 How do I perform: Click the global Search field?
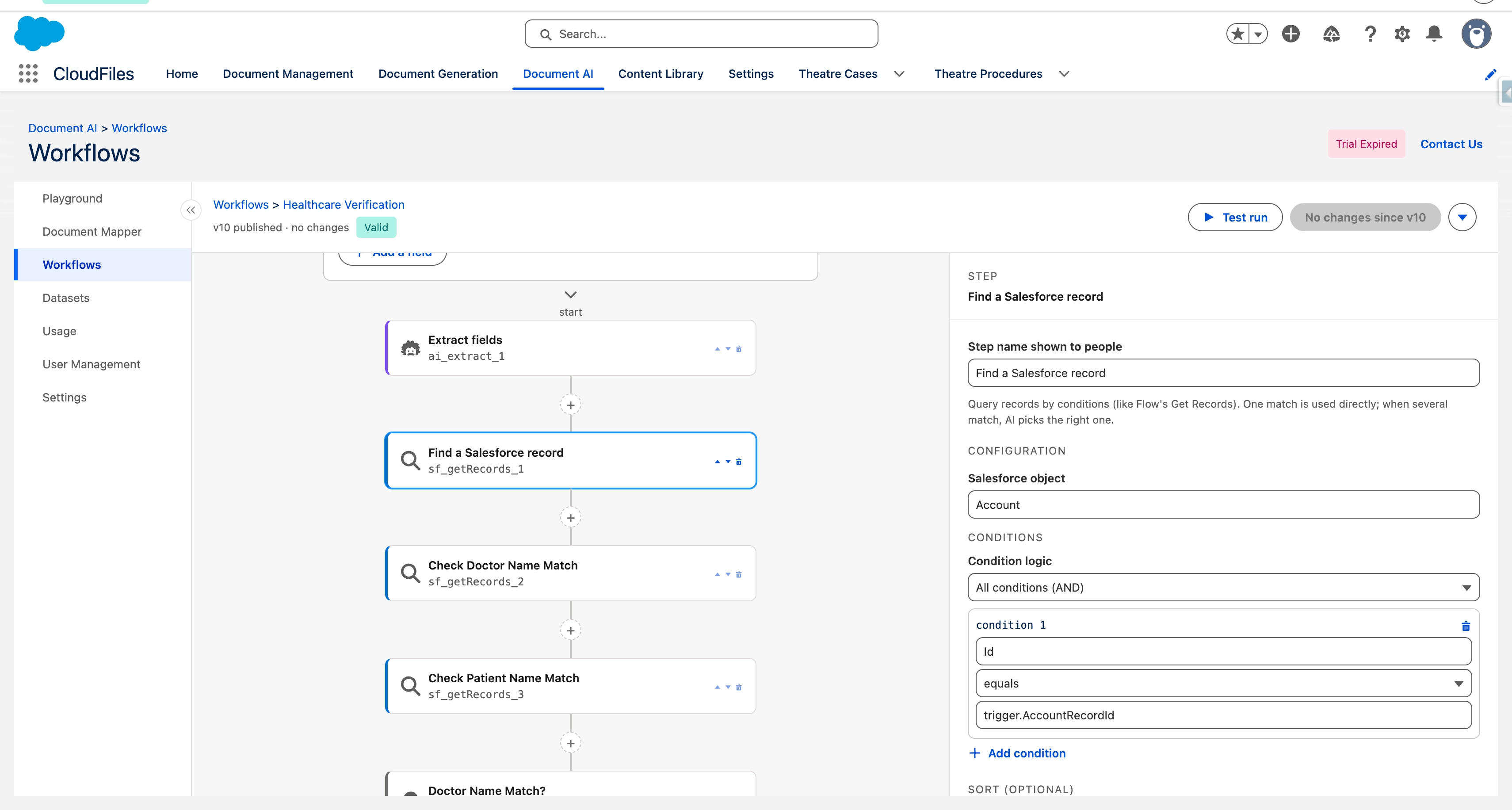702,34
